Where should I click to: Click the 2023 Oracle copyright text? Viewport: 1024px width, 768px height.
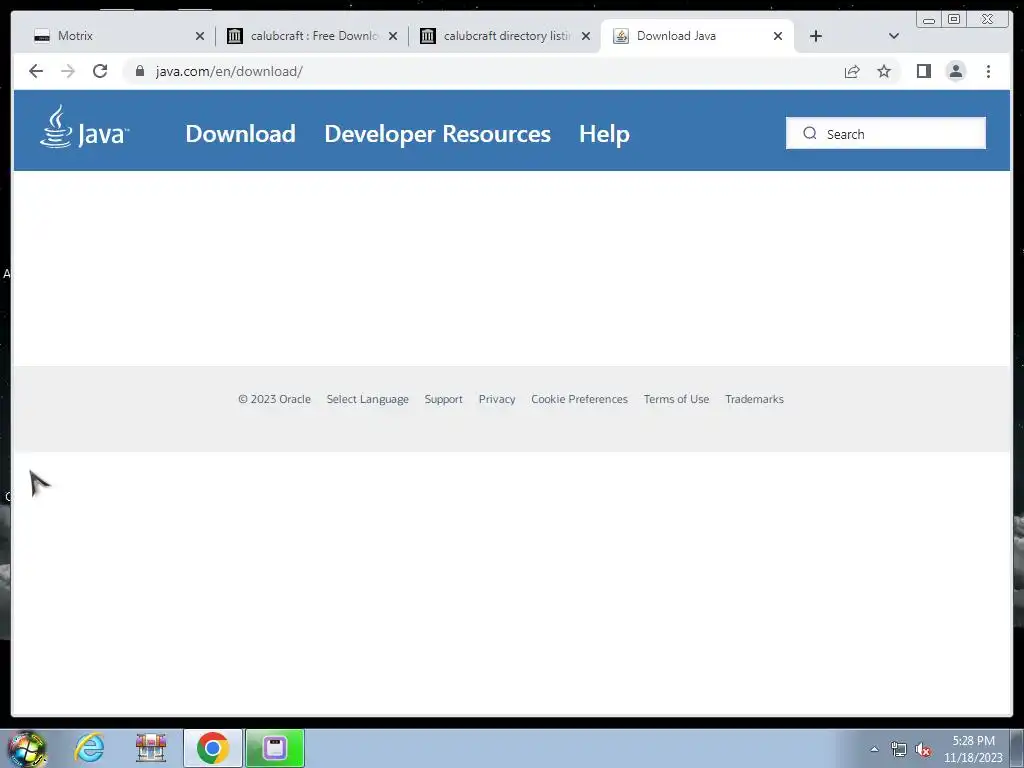click(x=274, y=399)
